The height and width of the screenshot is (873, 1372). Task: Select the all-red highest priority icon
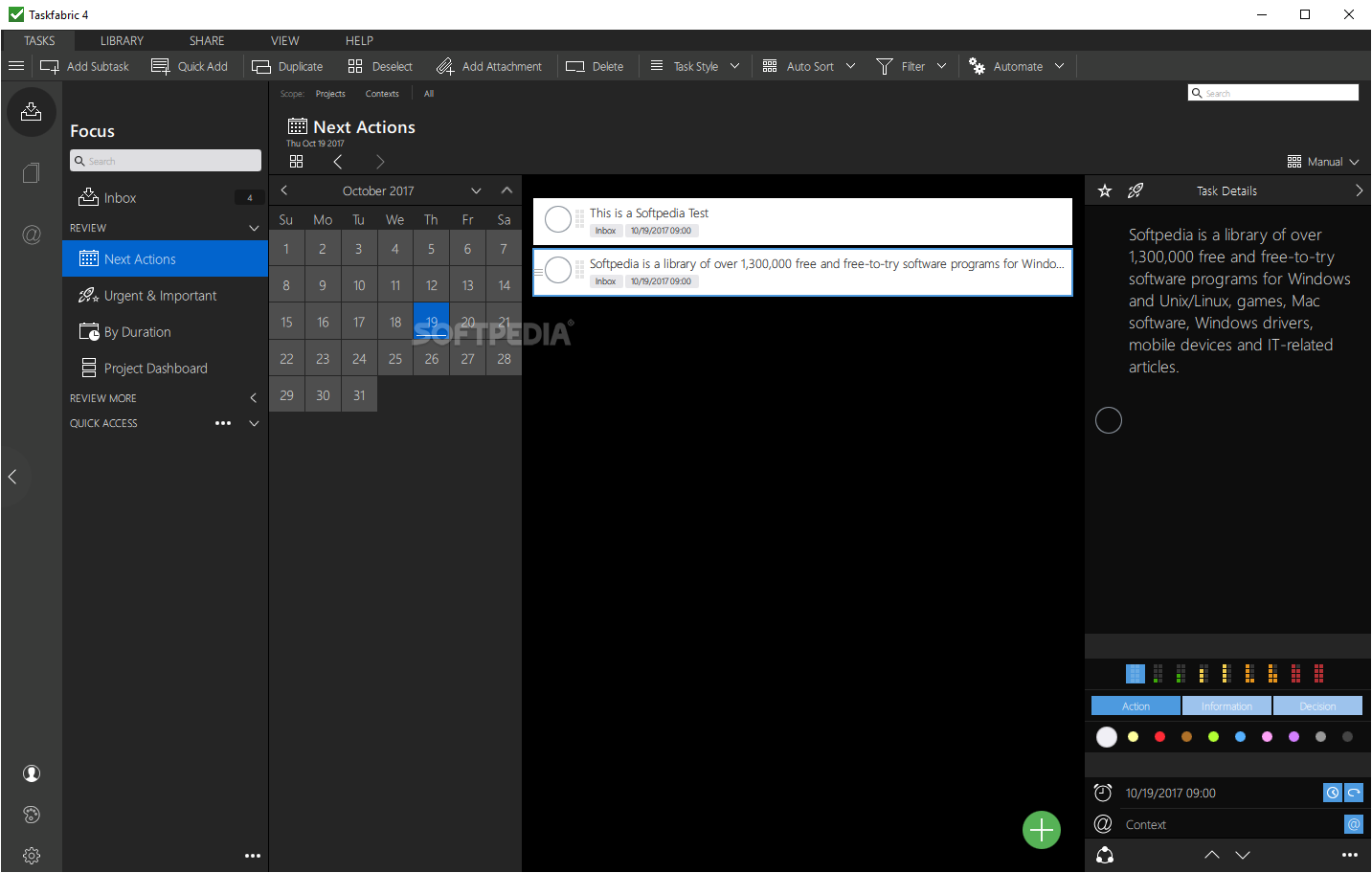pos(1318,674)
